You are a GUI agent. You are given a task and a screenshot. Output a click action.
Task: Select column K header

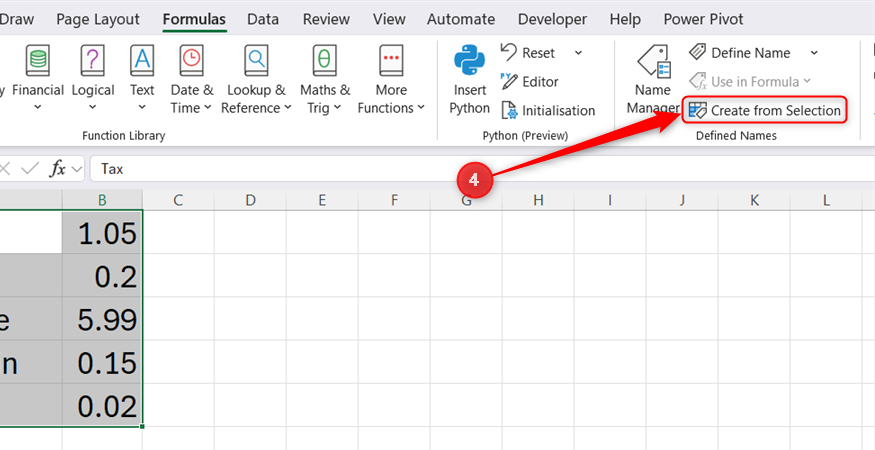(754, 200)
